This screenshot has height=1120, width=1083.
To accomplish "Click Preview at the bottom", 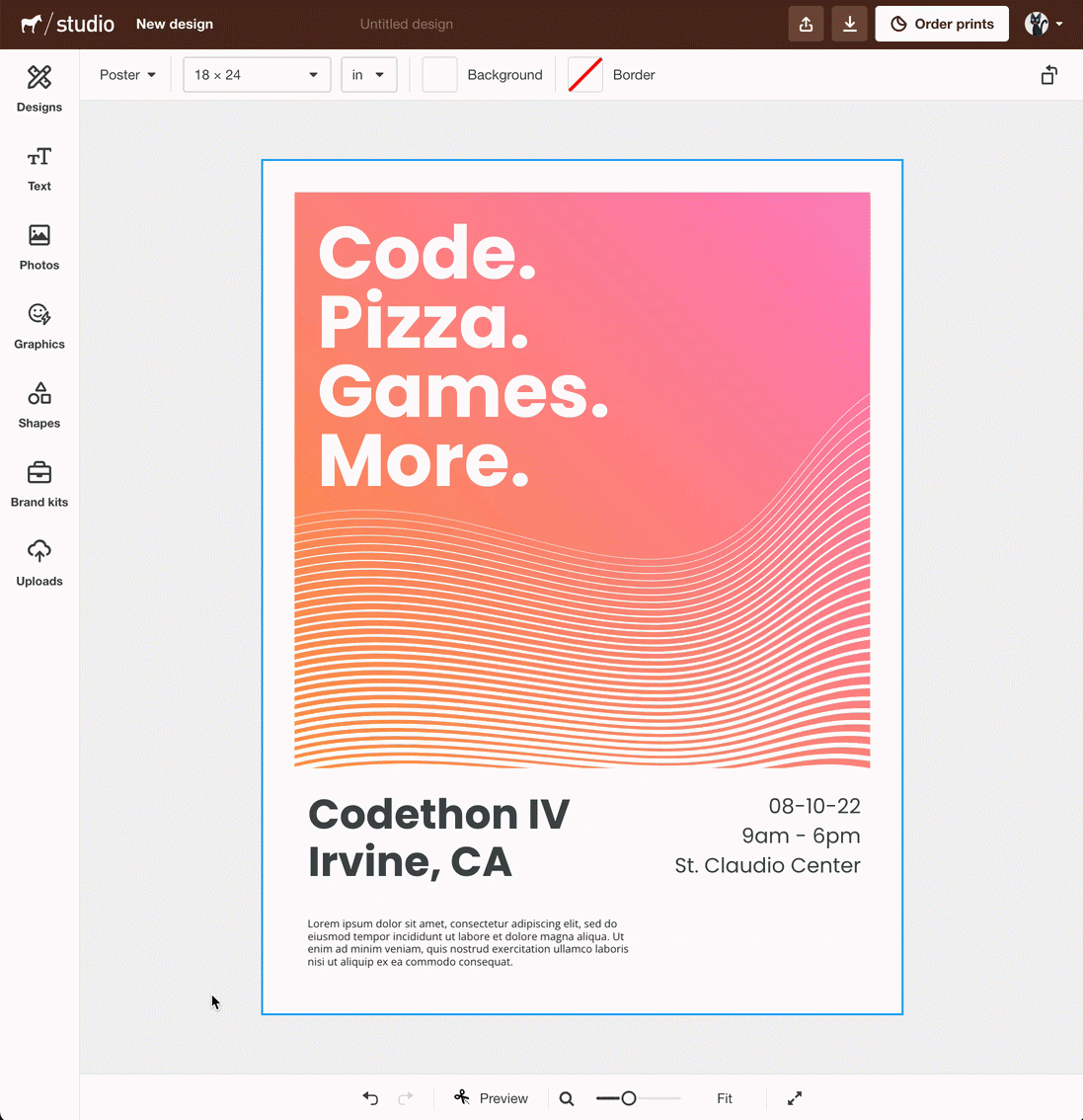I will (x=491, y=1098).
